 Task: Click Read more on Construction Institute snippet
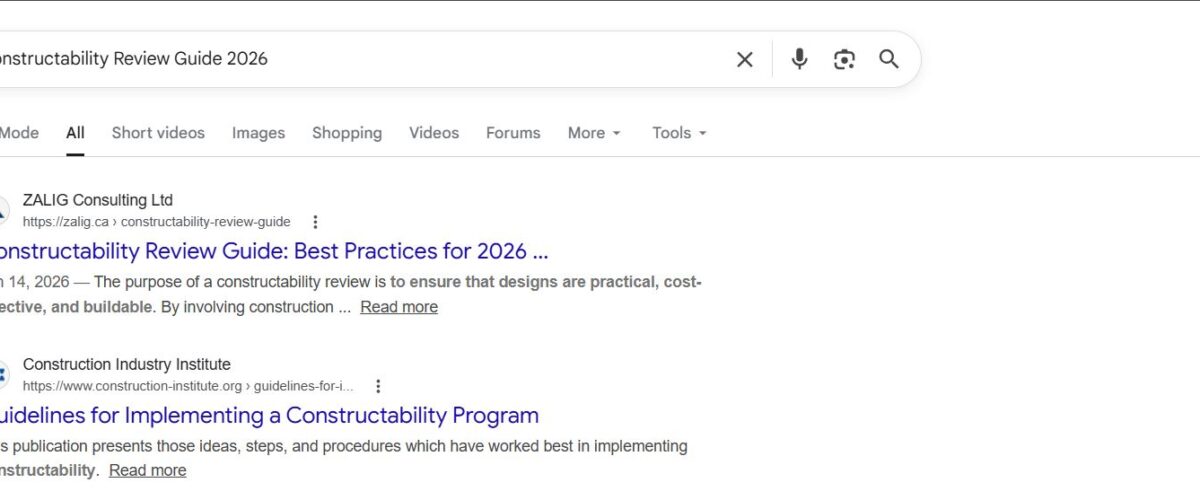coord(147,470)
